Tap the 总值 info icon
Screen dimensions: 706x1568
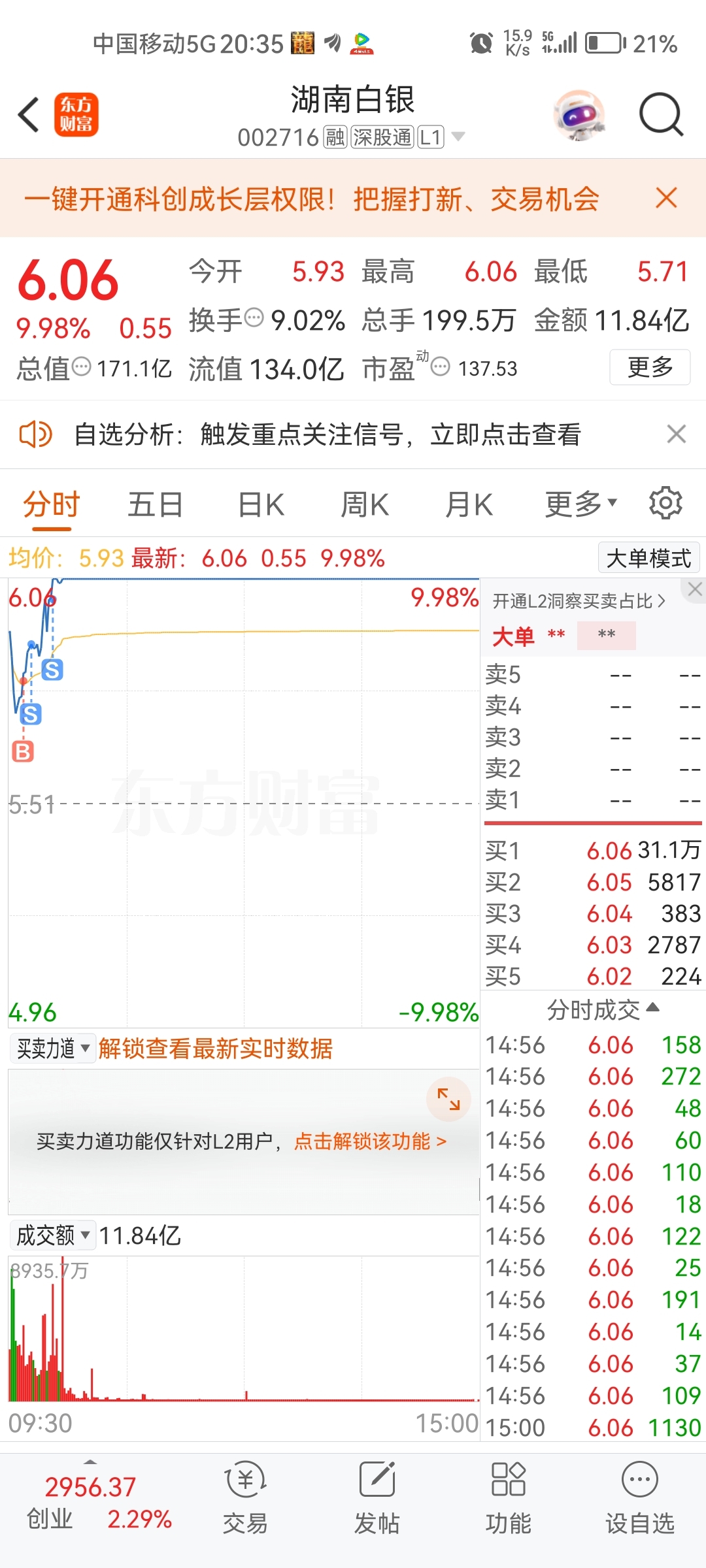click(81, 367)
